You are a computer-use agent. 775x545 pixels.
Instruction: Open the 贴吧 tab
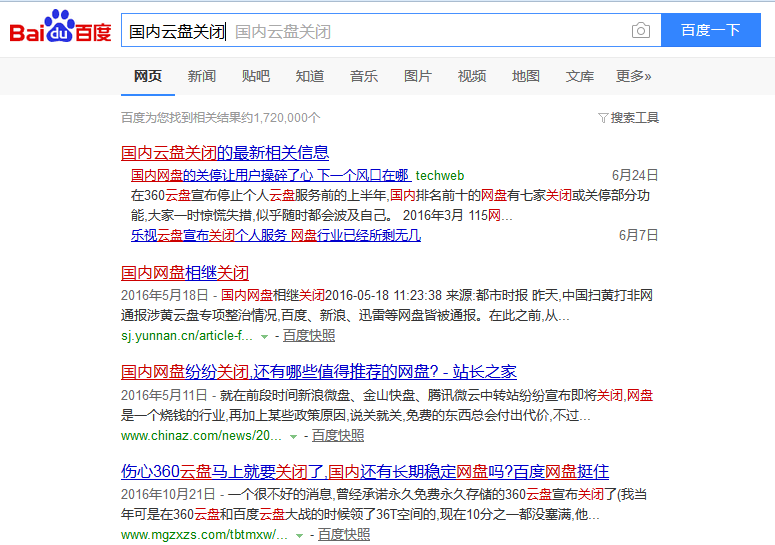pos(255,76)
